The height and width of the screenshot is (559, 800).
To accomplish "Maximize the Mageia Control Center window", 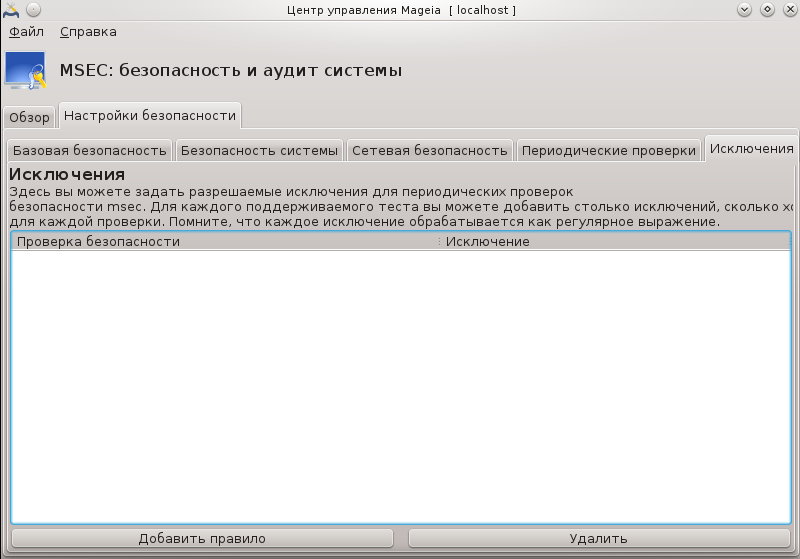I will pyautogui.click(x=767, y=10).
